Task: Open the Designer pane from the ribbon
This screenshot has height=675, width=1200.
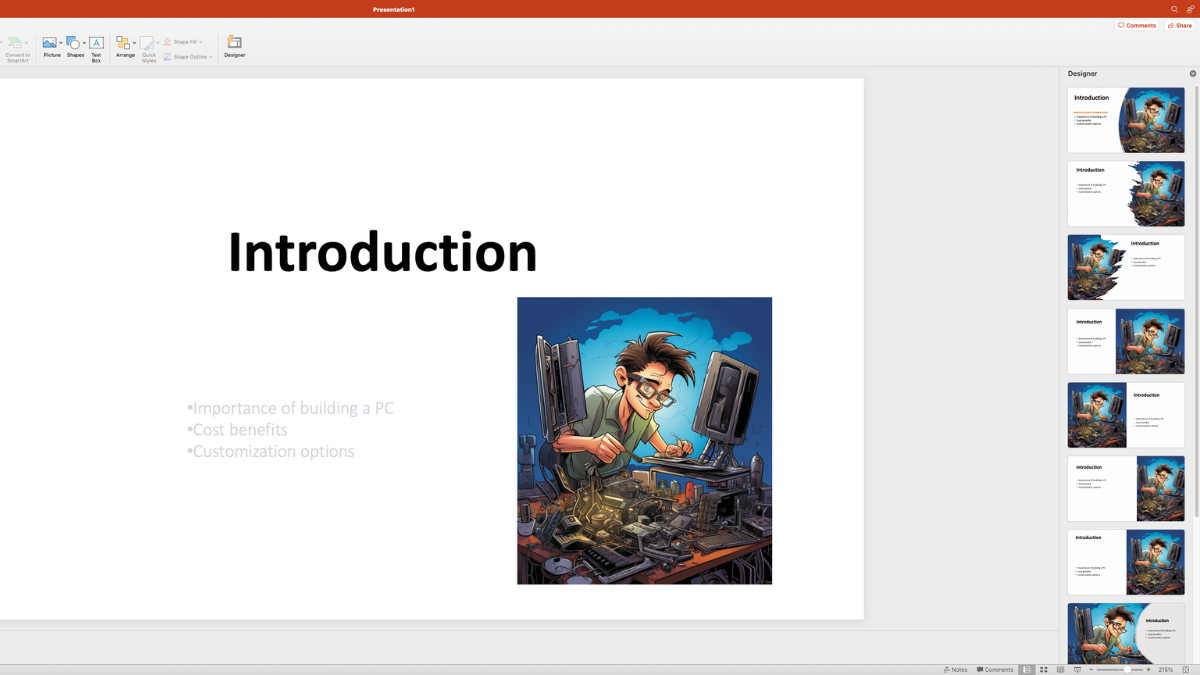Action: [x=234, y=46]
